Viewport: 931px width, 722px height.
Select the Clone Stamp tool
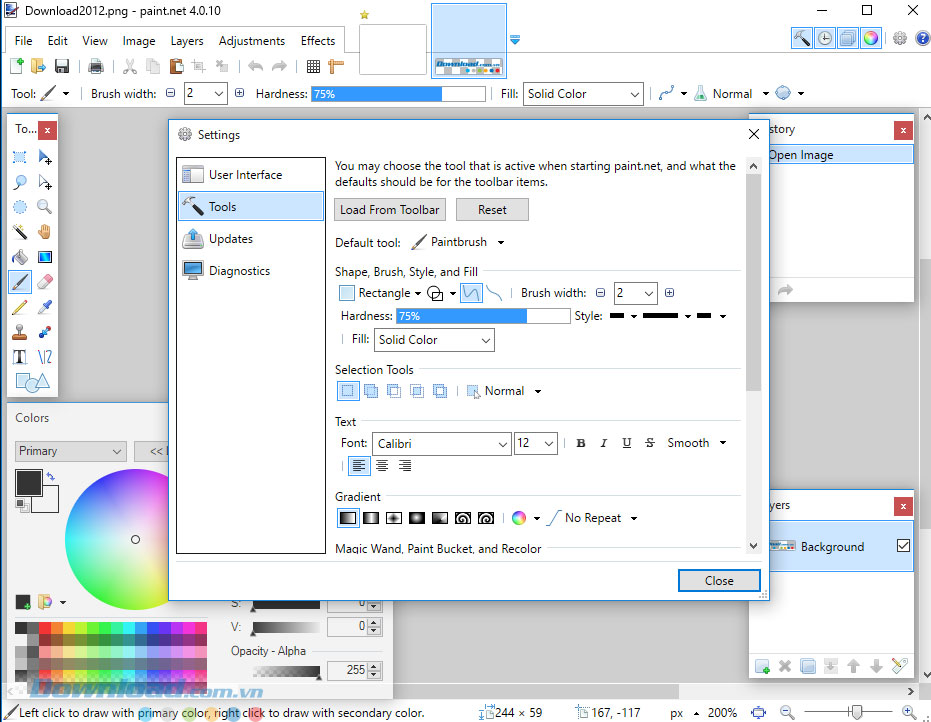pos(20,332)
